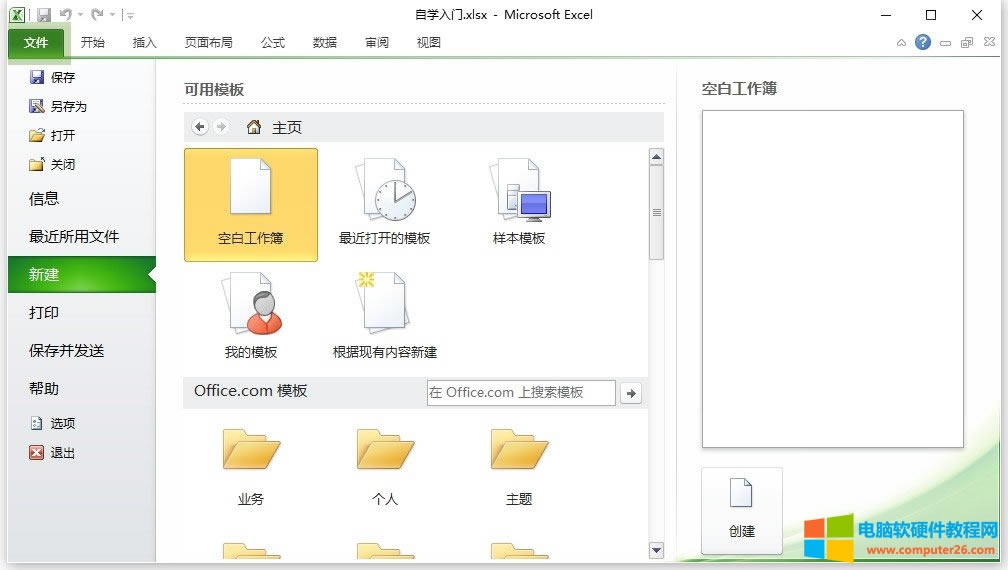Screen dimensions: 1008x570
Task: Click the Office.com template search field
Action: pos(520,392)
